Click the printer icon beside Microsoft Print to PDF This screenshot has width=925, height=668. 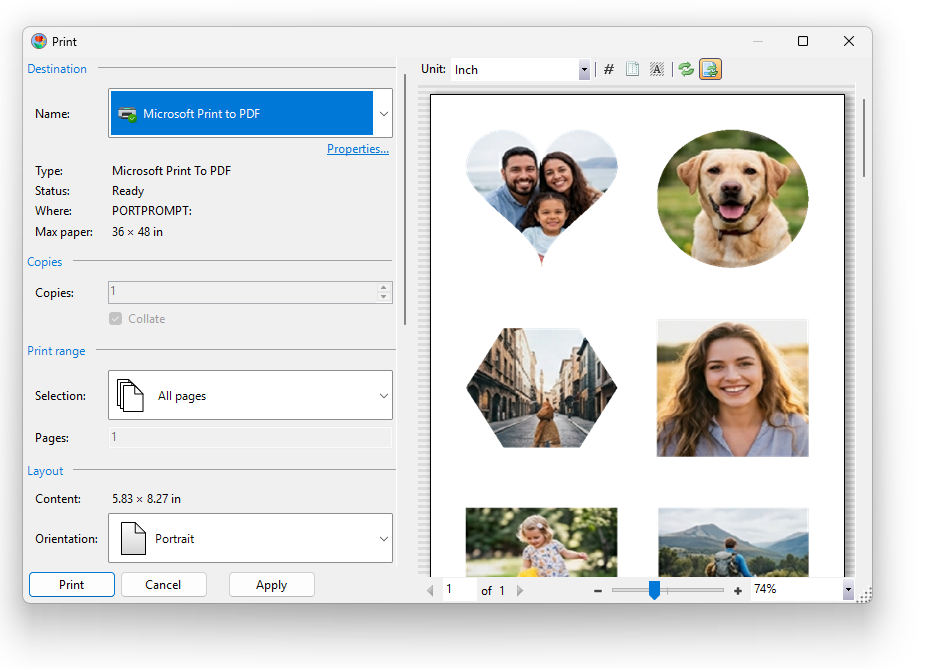pyautogui.click(x=126, y=113)
